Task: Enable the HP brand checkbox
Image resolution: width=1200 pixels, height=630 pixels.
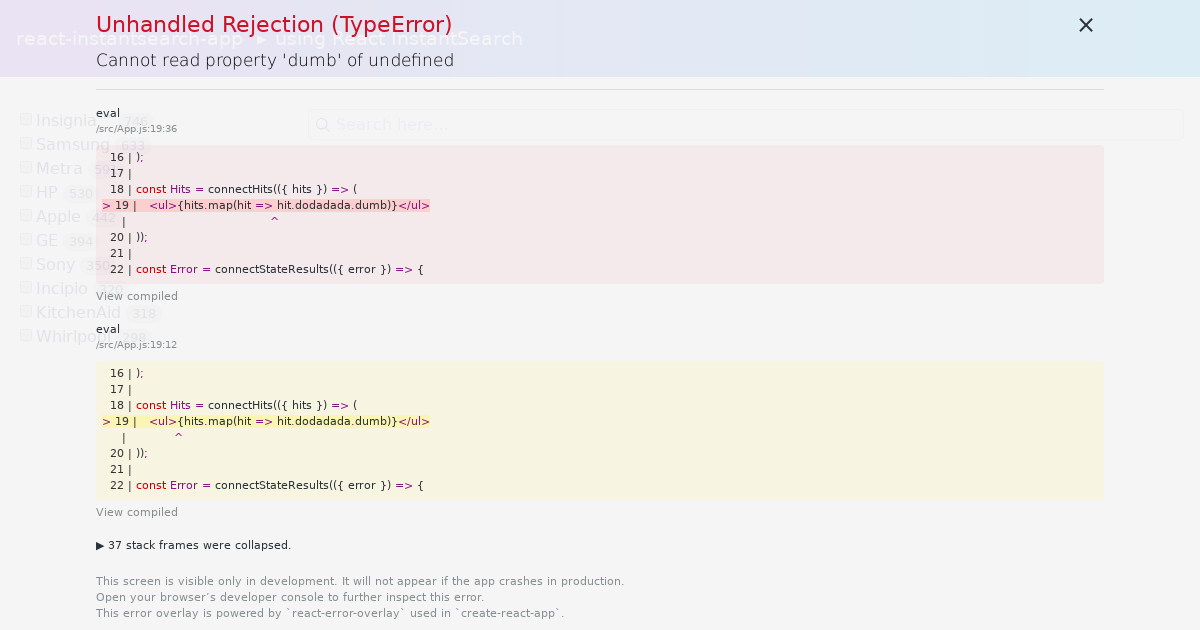Action: pos(25,190)
